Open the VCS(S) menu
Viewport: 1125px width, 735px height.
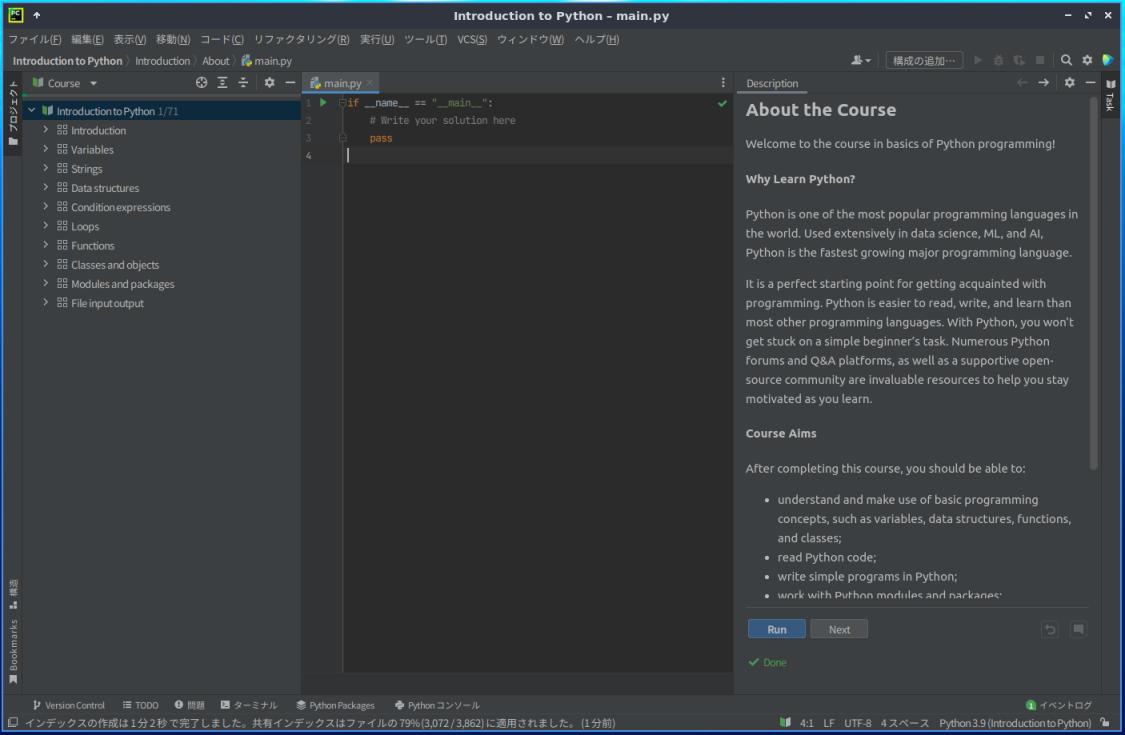pyautogui.click(x=472, y=39)
